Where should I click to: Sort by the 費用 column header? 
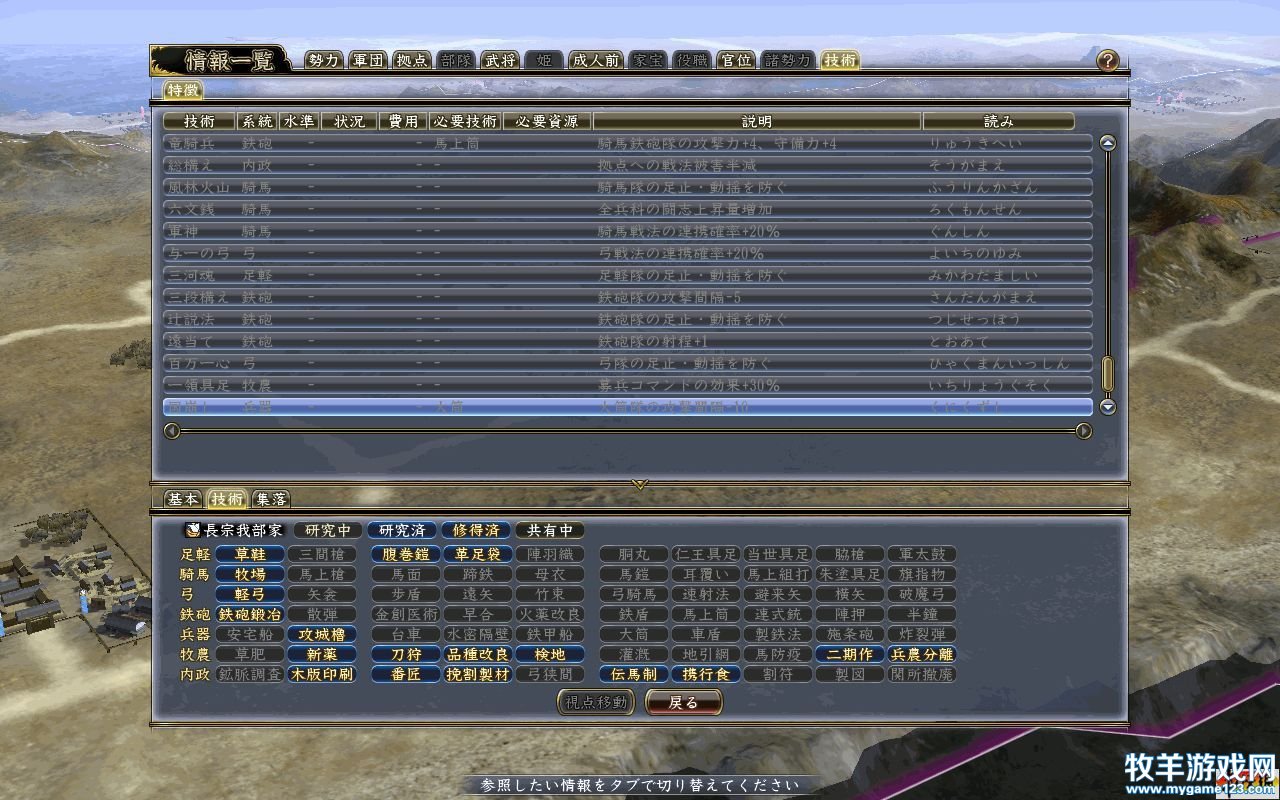tap(403, 121)
